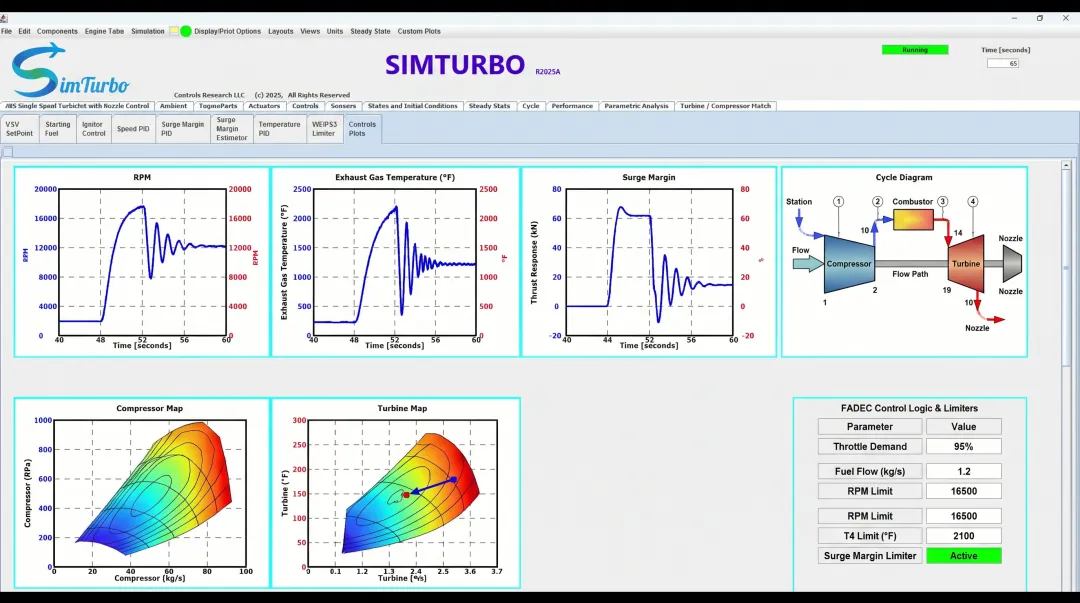Select the VSV SetPoint sub-tab

pyautogui.click(x=19, y=129)
